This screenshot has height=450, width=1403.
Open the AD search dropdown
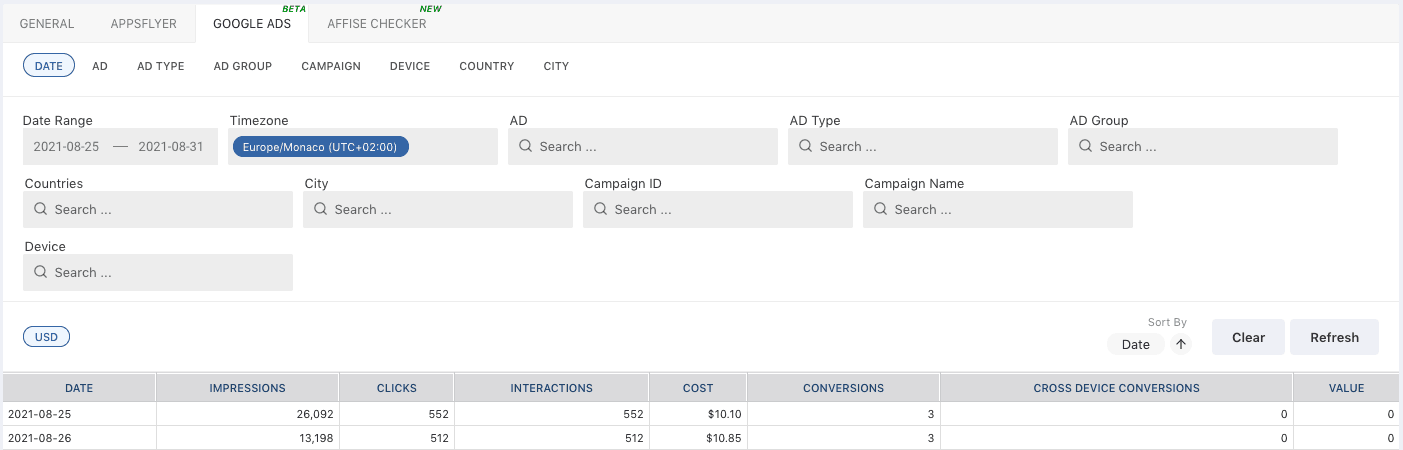(643, 146)
